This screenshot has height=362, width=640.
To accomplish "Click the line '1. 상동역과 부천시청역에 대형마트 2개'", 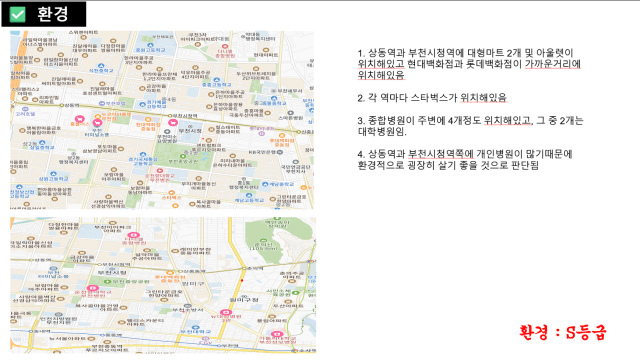I will pos(466,53).
